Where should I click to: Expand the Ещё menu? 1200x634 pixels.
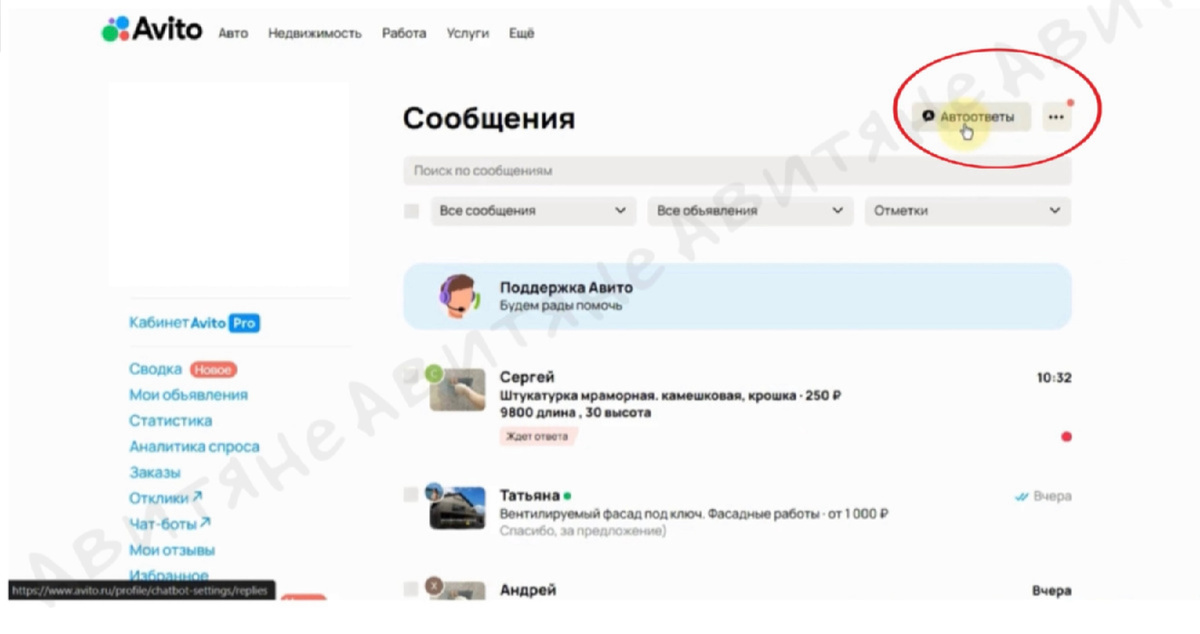pos(522,33)
